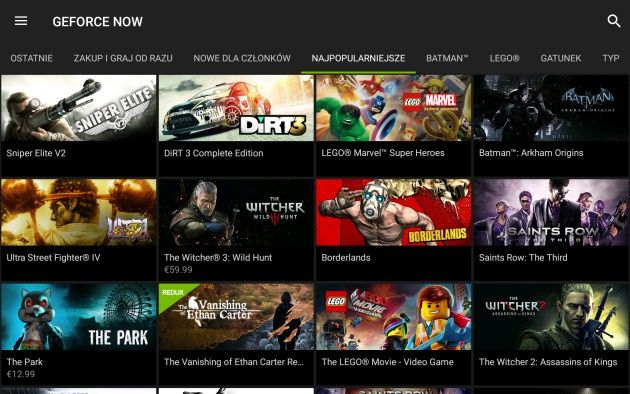Select The Park cover thumbnail
The image size is (630, 394).
(x=79, y=317)
